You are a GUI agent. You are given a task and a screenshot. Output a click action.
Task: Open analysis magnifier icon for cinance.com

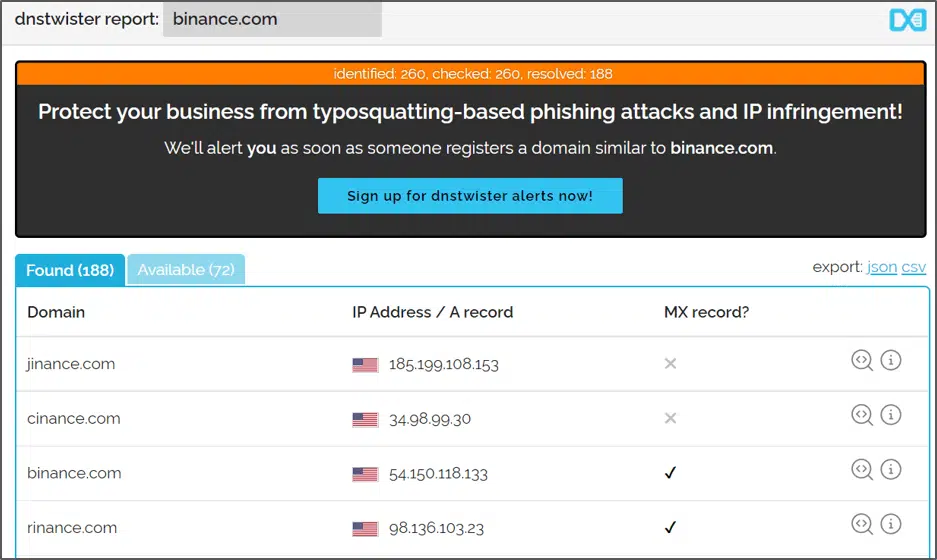pyautogui.click(x=862, y=415)
